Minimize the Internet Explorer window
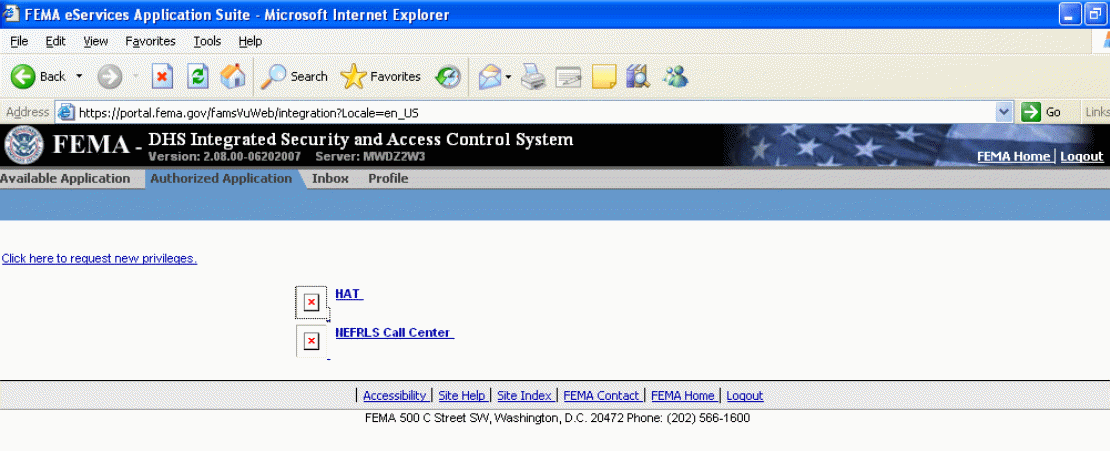Screen dimensions: 1110x451 point(1069,14)
